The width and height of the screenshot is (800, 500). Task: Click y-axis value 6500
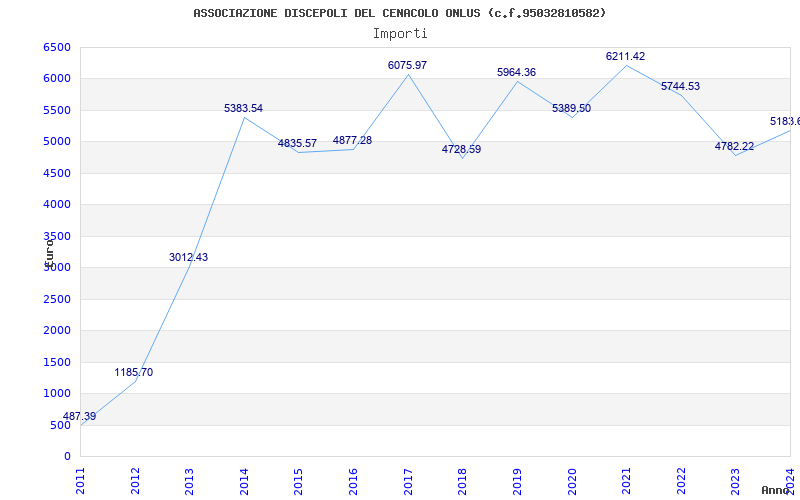[x=57, y=47]
